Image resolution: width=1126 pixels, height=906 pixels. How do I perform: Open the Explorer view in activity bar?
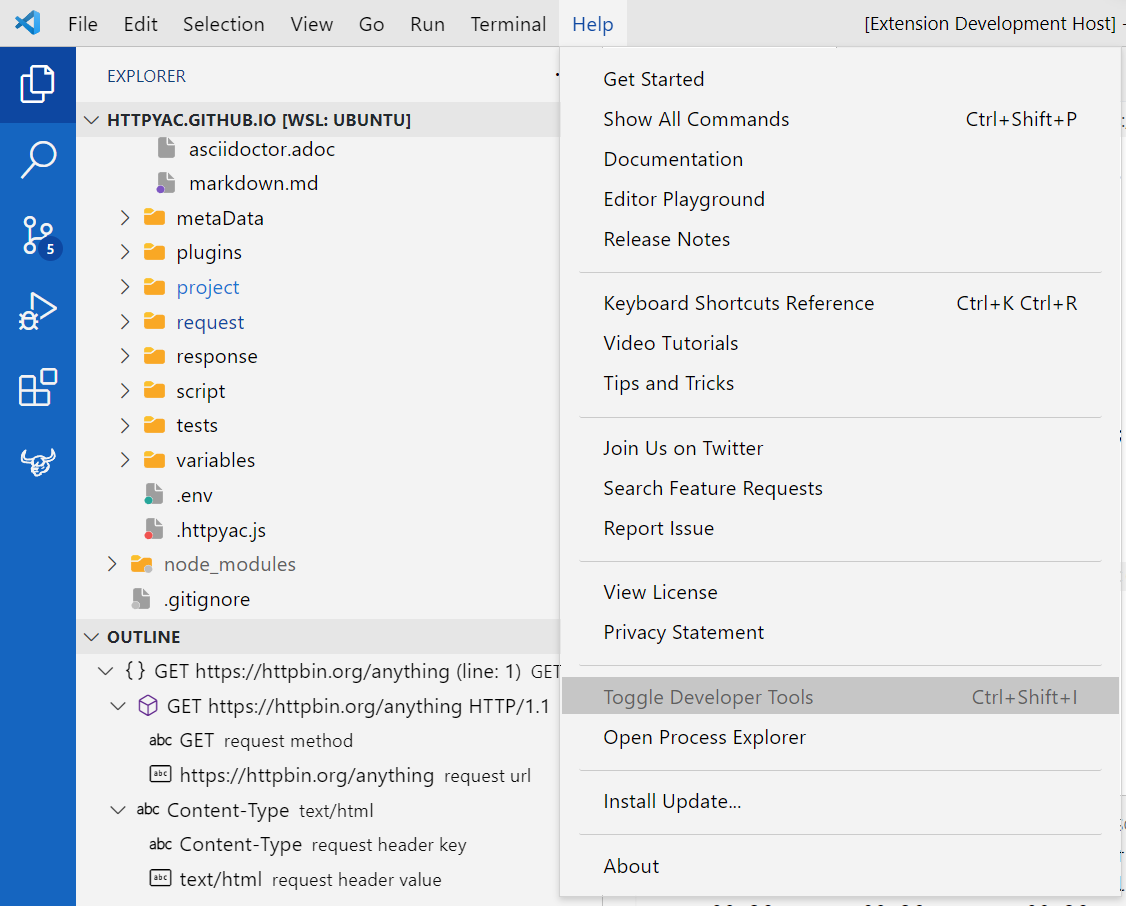pyautogui.click(x=37, y=84)
